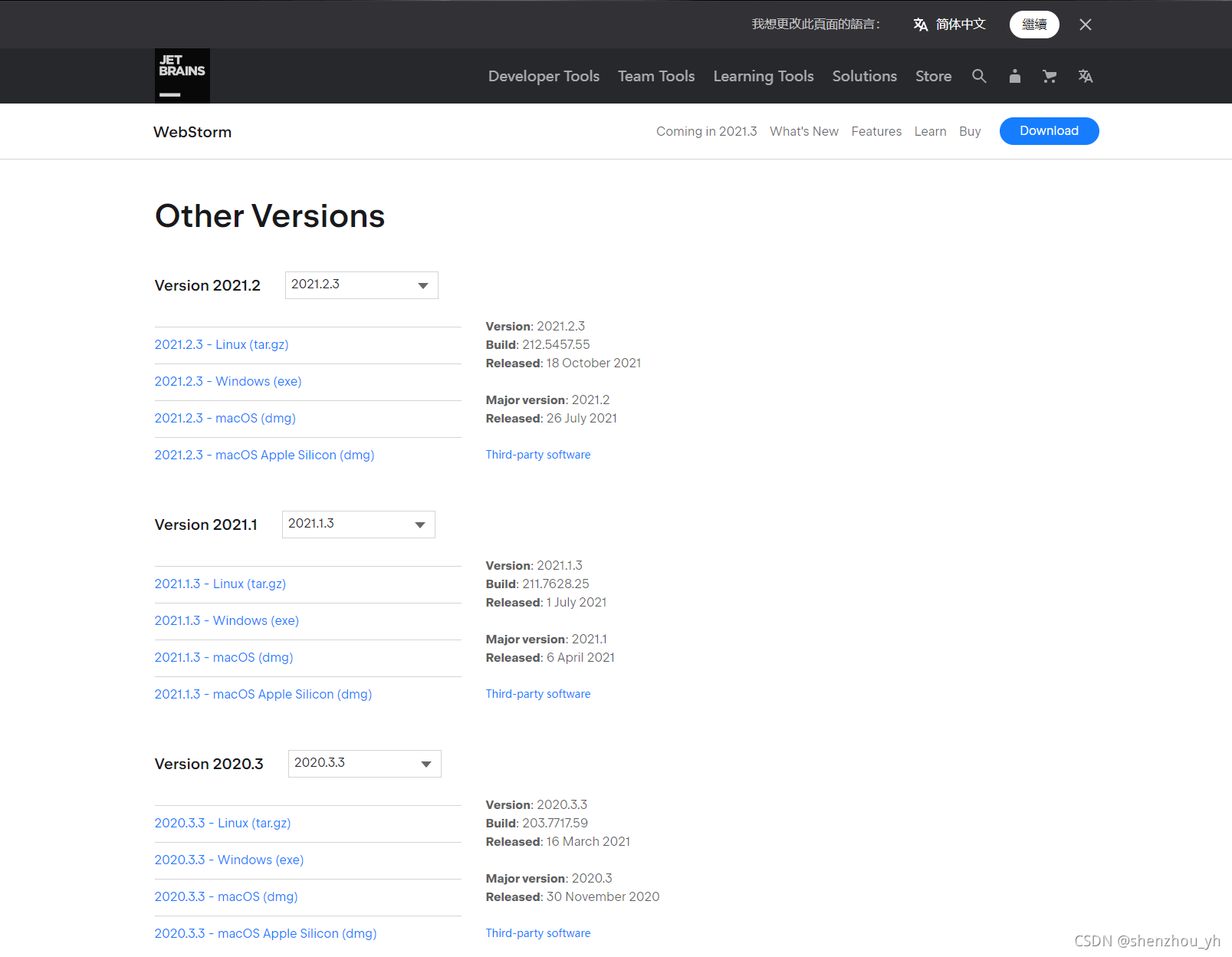Download 2021.2.3 Linux tar.gz

click(222, 344)
